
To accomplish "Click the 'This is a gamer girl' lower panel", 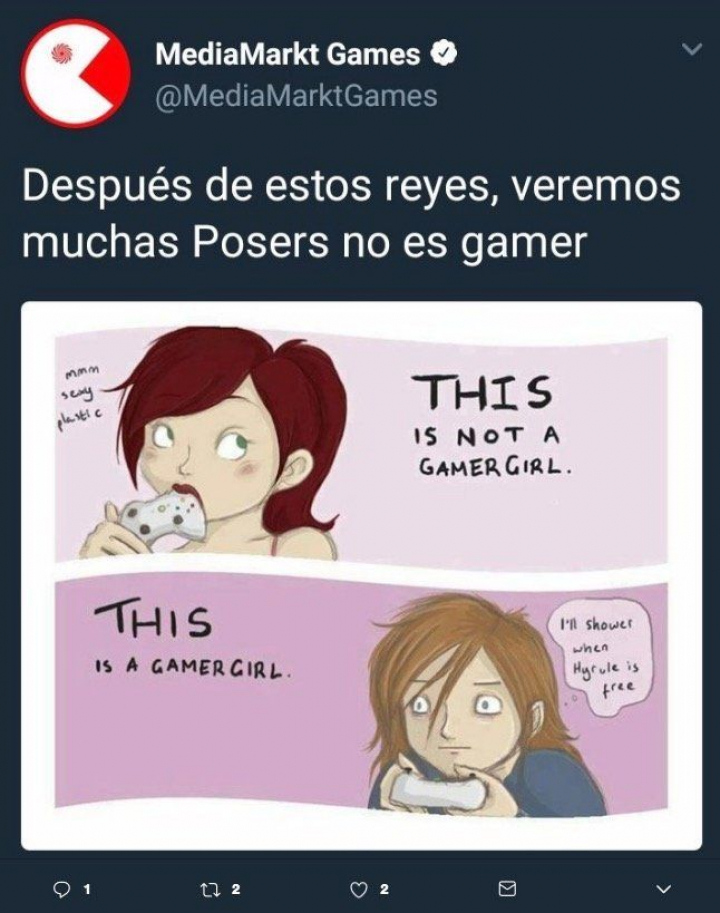I will coord(361,692).
